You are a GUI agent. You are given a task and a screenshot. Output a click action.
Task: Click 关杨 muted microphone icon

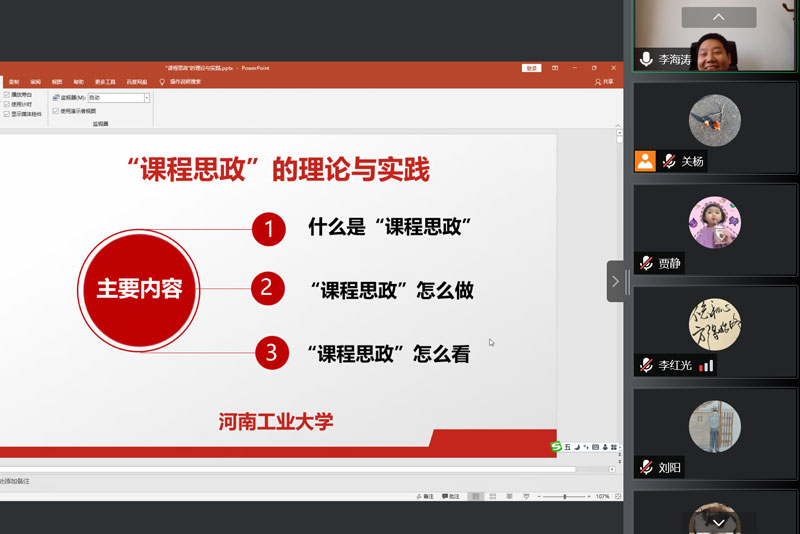click(x=668, y=161)
